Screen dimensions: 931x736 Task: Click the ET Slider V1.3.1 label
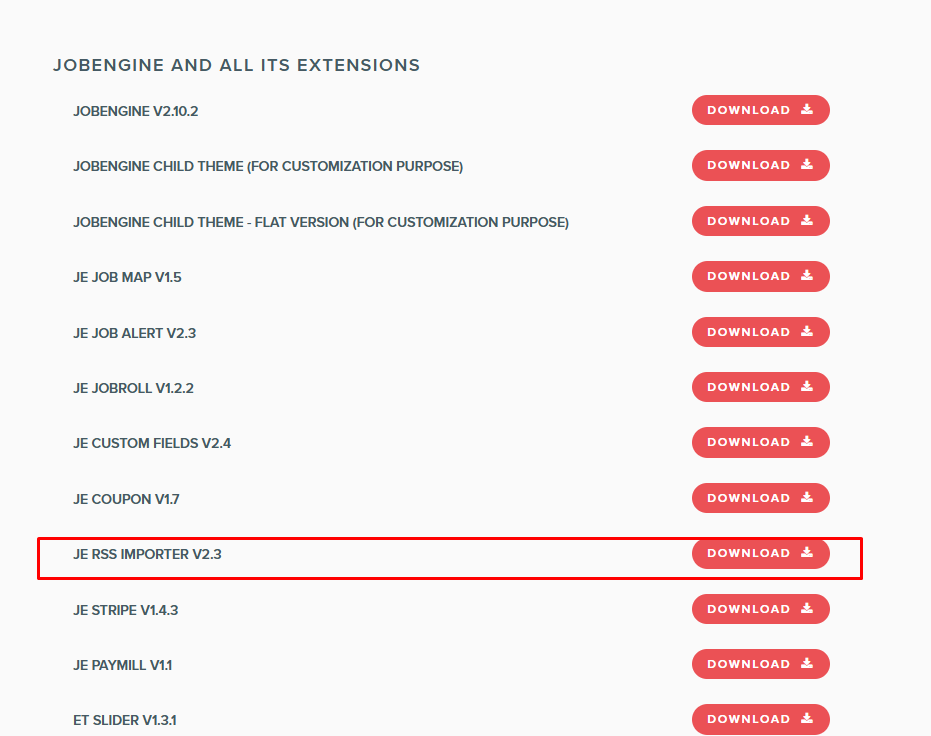[125, 720]
